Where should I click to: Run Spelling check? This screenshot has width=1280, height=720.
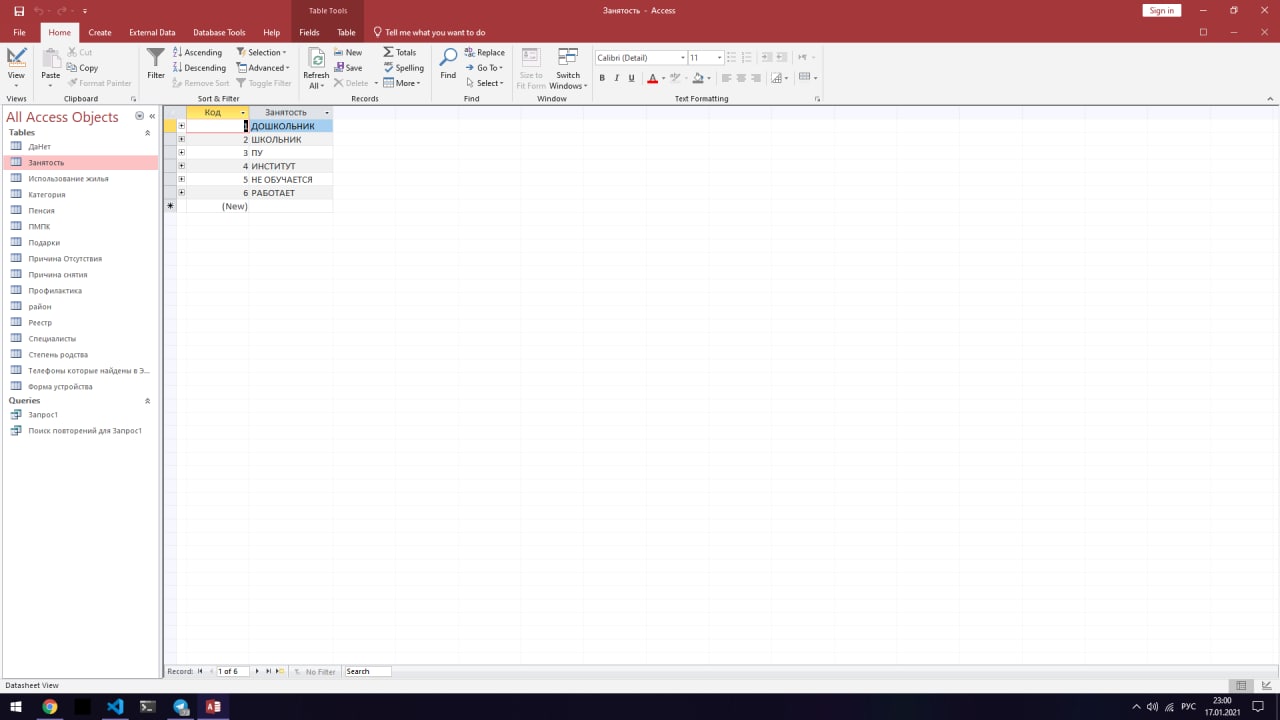pyautogui.click(x=404, y=68)
